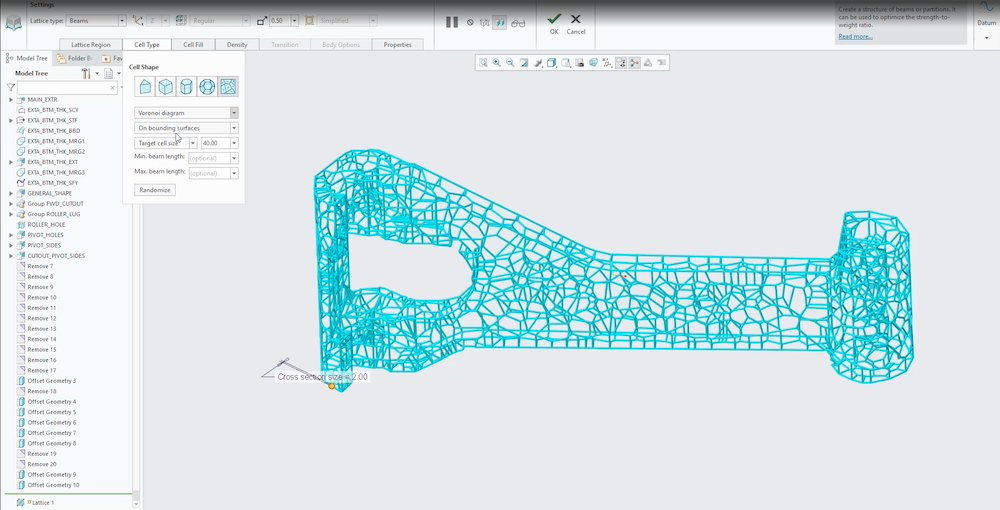Click the filter funnel icon in Model Tree

pos(11,88)
